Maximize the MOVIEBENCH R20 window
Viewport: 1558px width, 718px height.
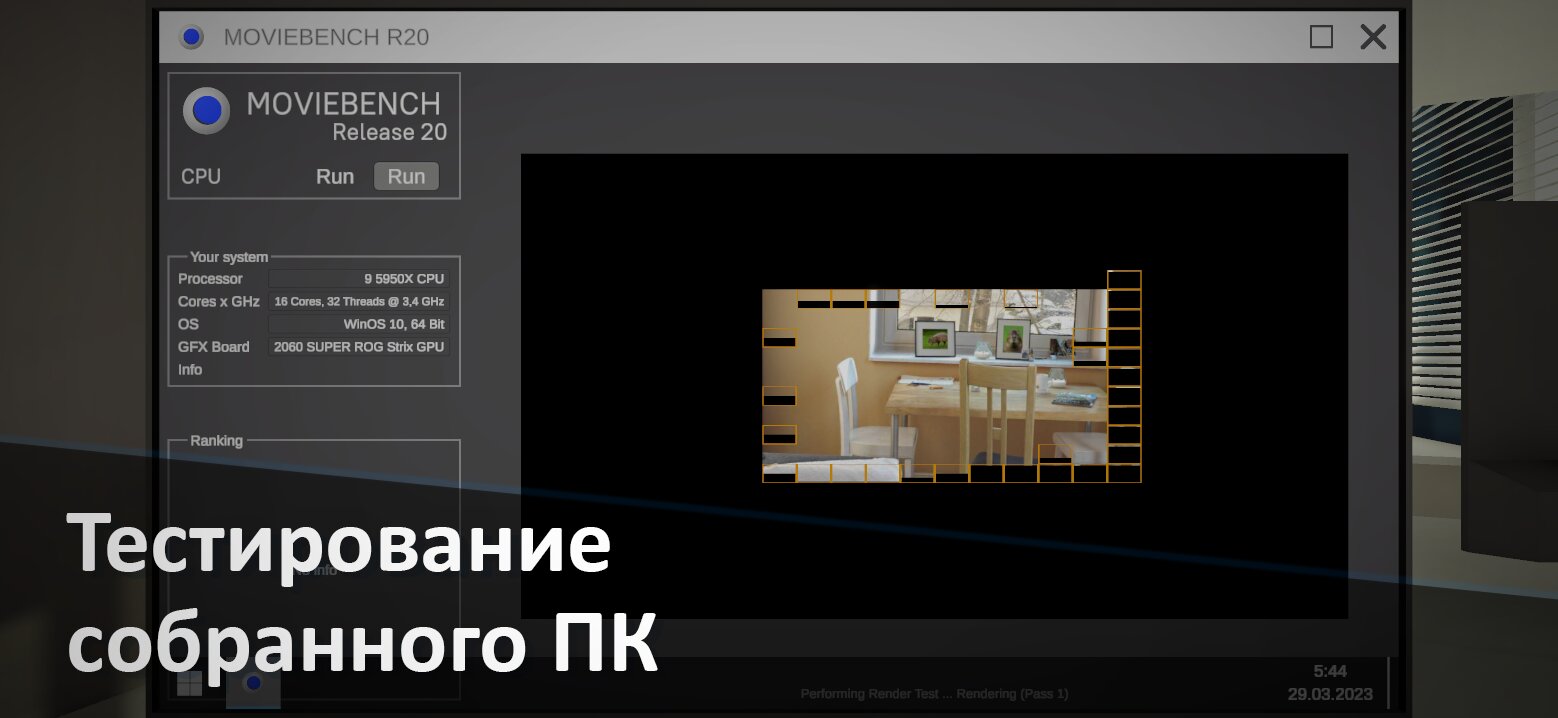point(1321,37)
